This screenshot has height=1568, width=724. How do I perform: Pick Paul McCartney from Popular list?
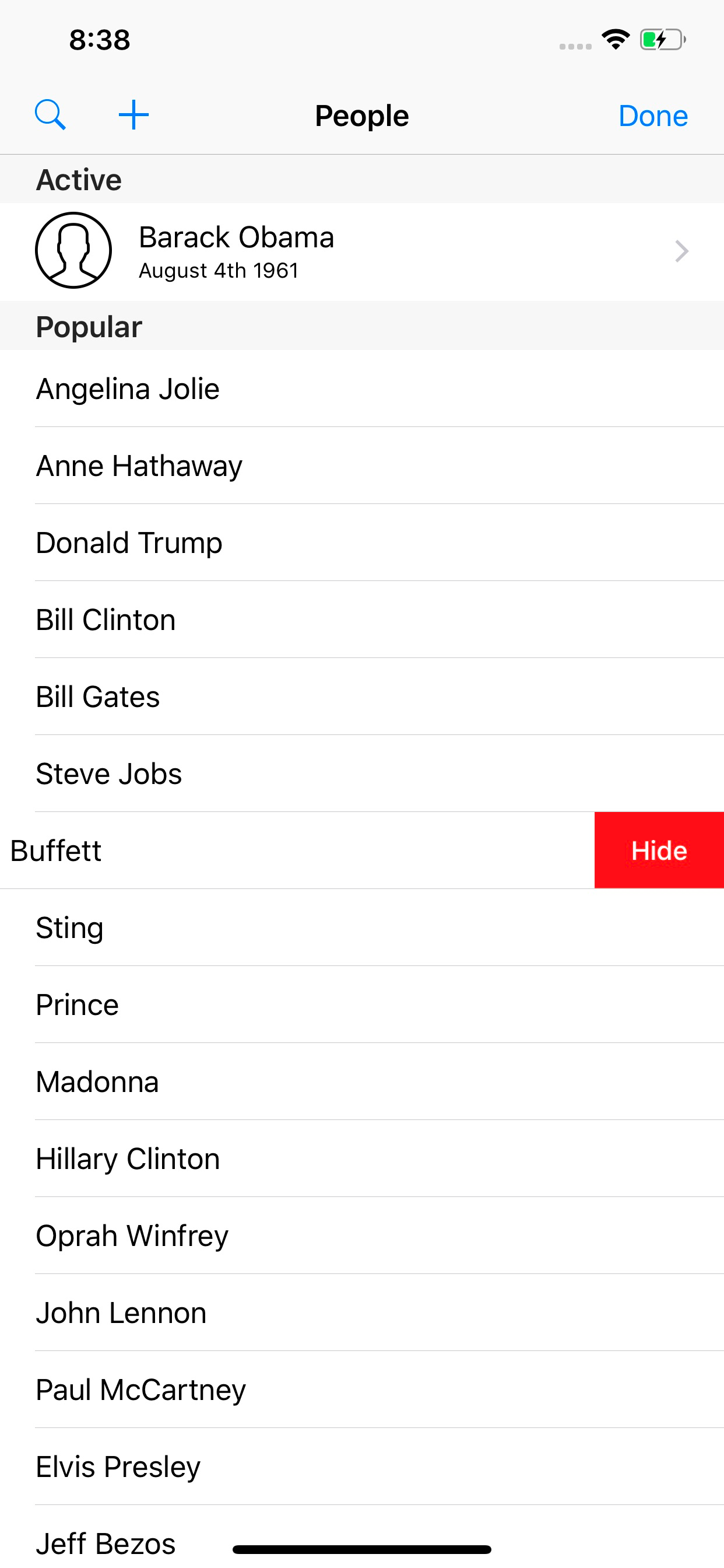tap(140, 1390)
